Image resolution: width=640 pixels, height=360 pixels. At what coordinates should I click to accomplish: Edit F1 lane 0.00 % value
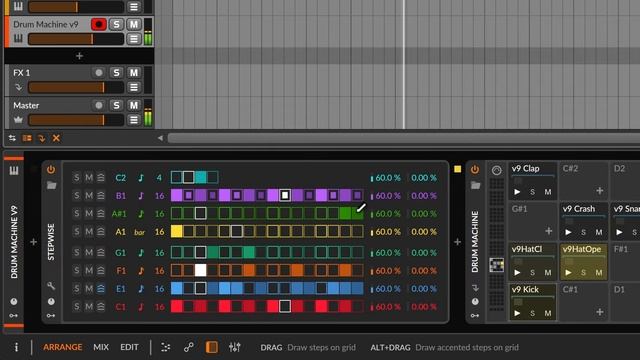coord(424,271)
